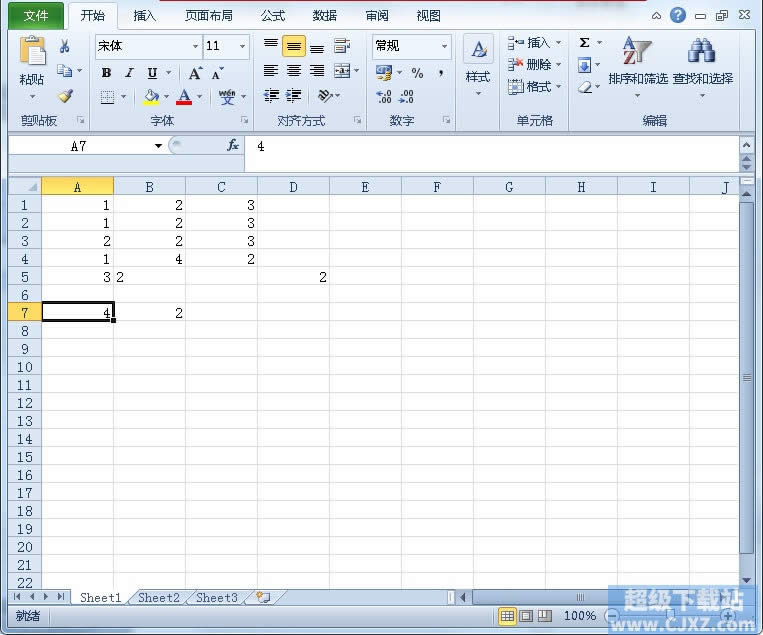Screen dimensions: 763x635
Task: Click the Align Text Right icon
Action: pos(317,71)
